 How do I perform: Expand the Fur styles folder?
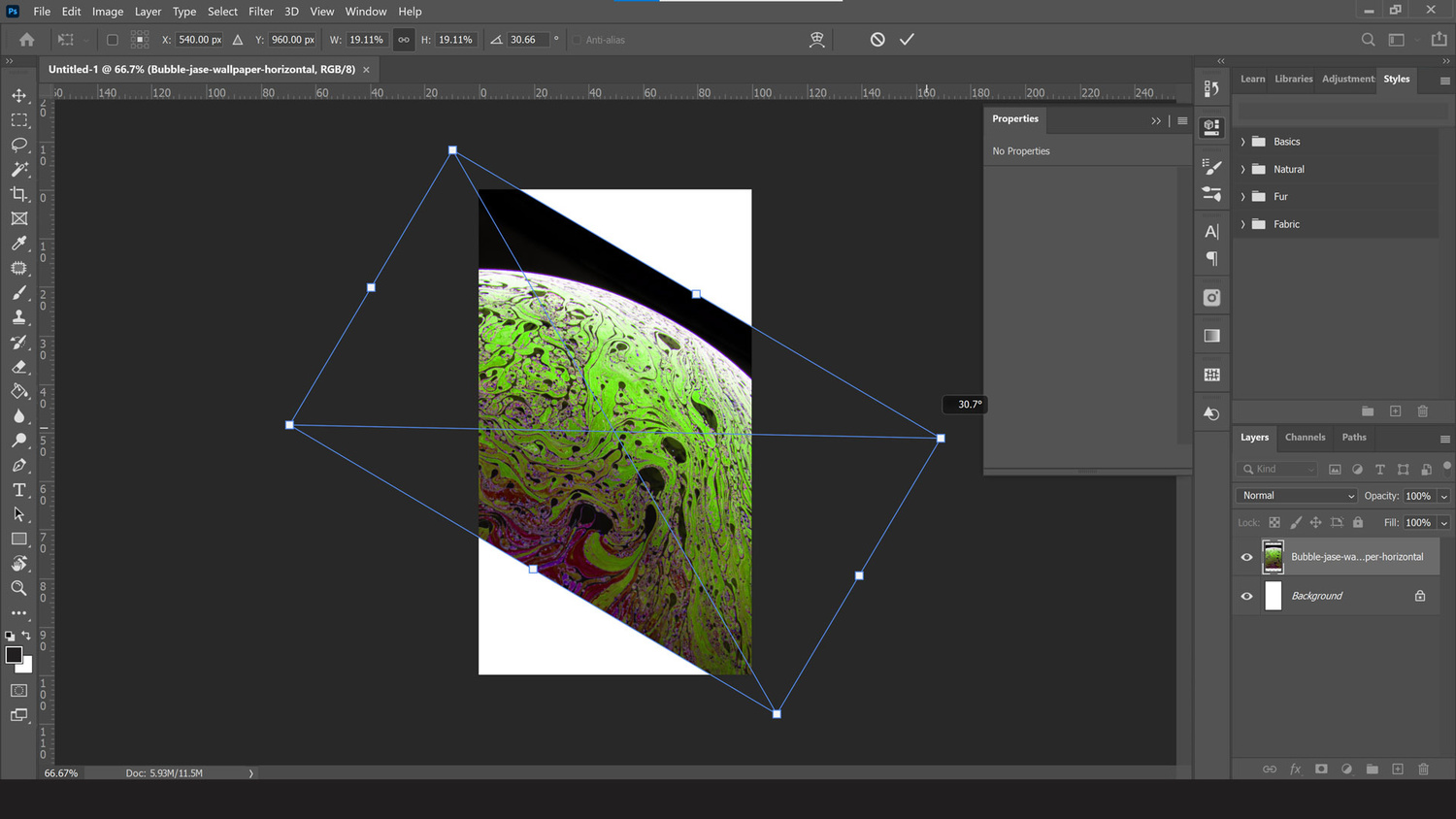1242,197
